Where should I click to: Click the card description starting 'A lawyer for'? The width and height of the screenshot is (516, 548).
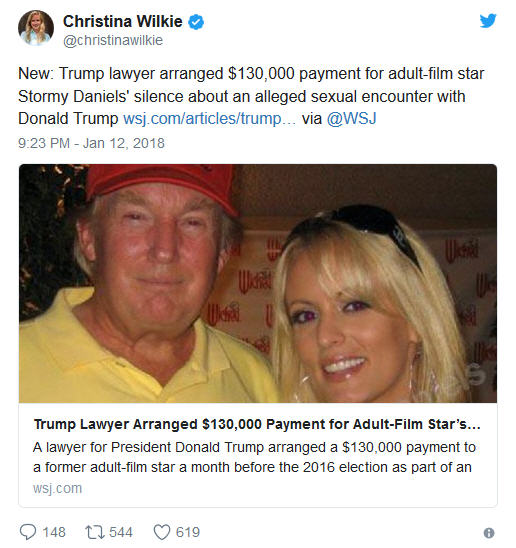[x=254, y=457]
